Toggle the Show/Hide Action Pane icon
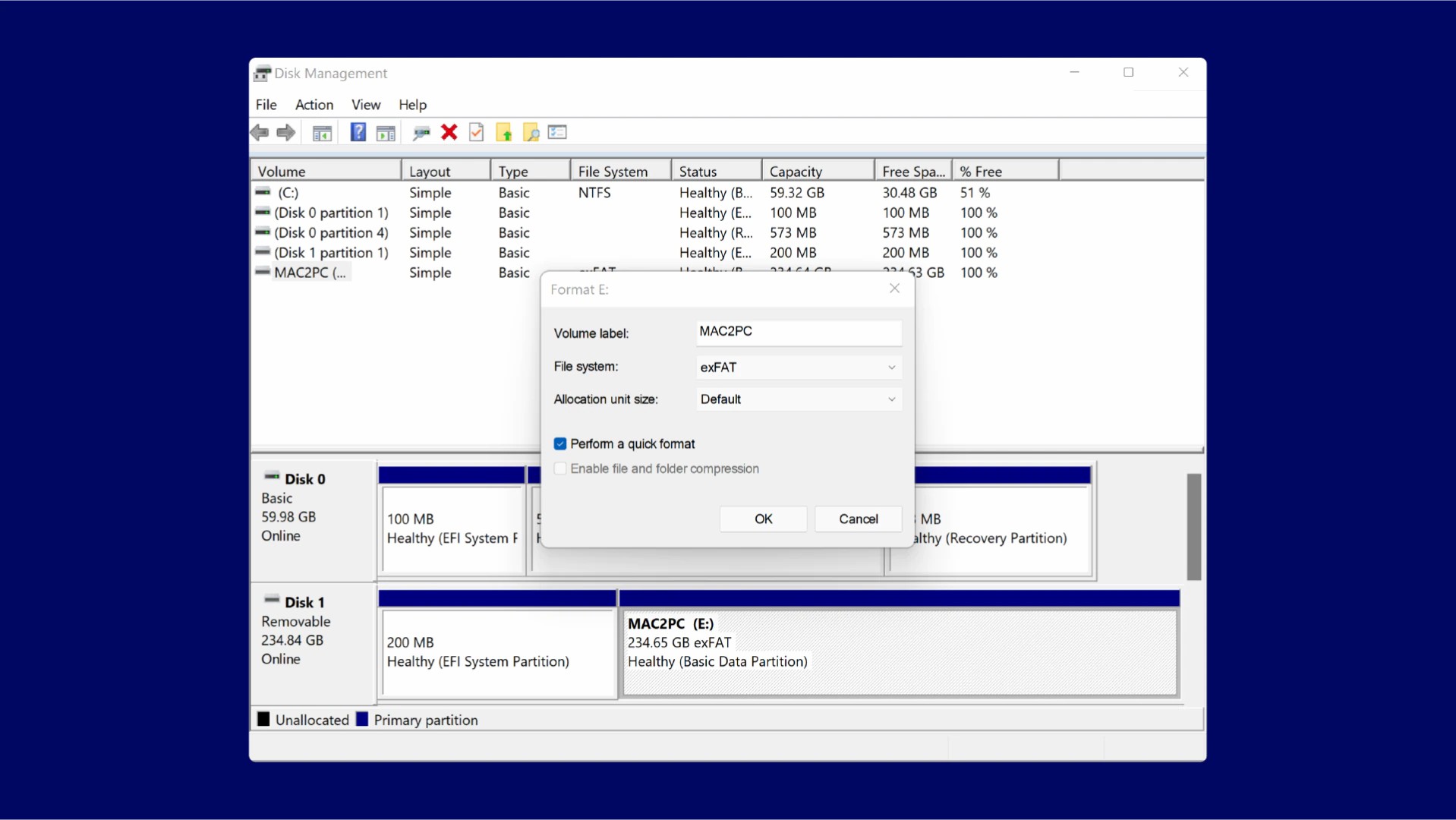Viewport: 1456px width, 820px height. point(386,133)
